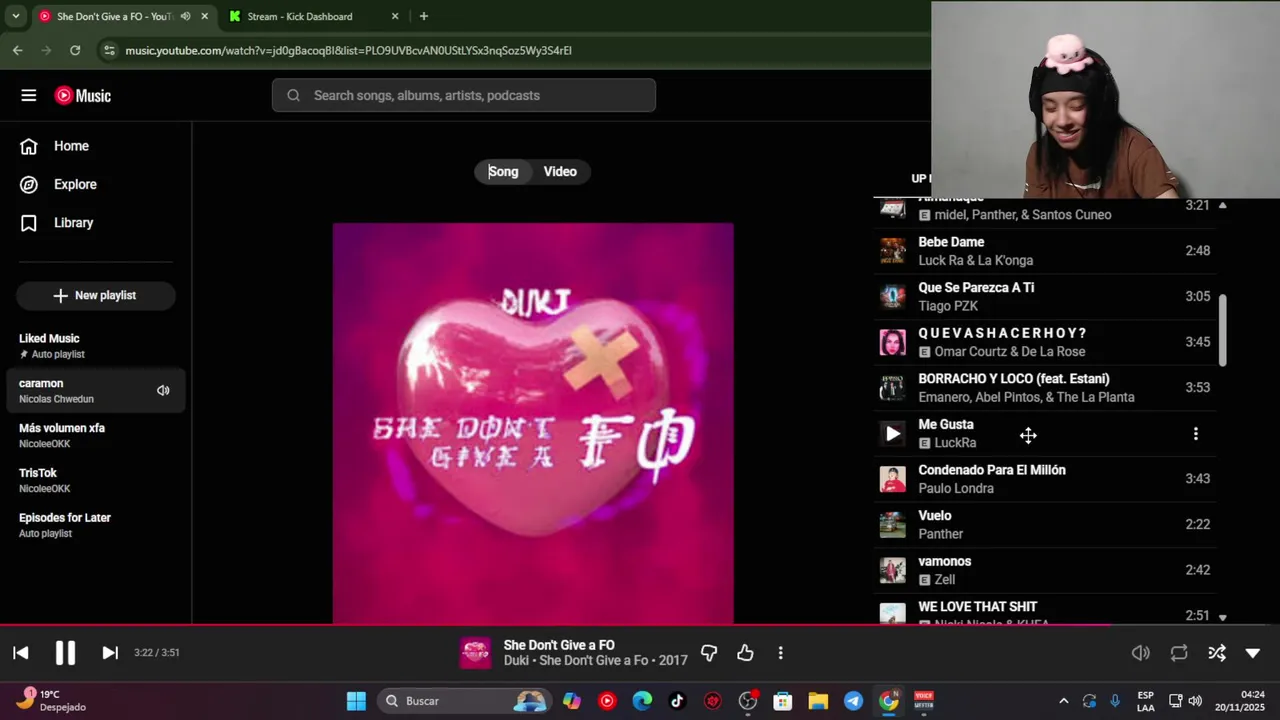Open TikTok from the taskbar
Image resolution: width=1280 pixels, height=720 pixels.
pyautogui.click(x=677, y=701)
